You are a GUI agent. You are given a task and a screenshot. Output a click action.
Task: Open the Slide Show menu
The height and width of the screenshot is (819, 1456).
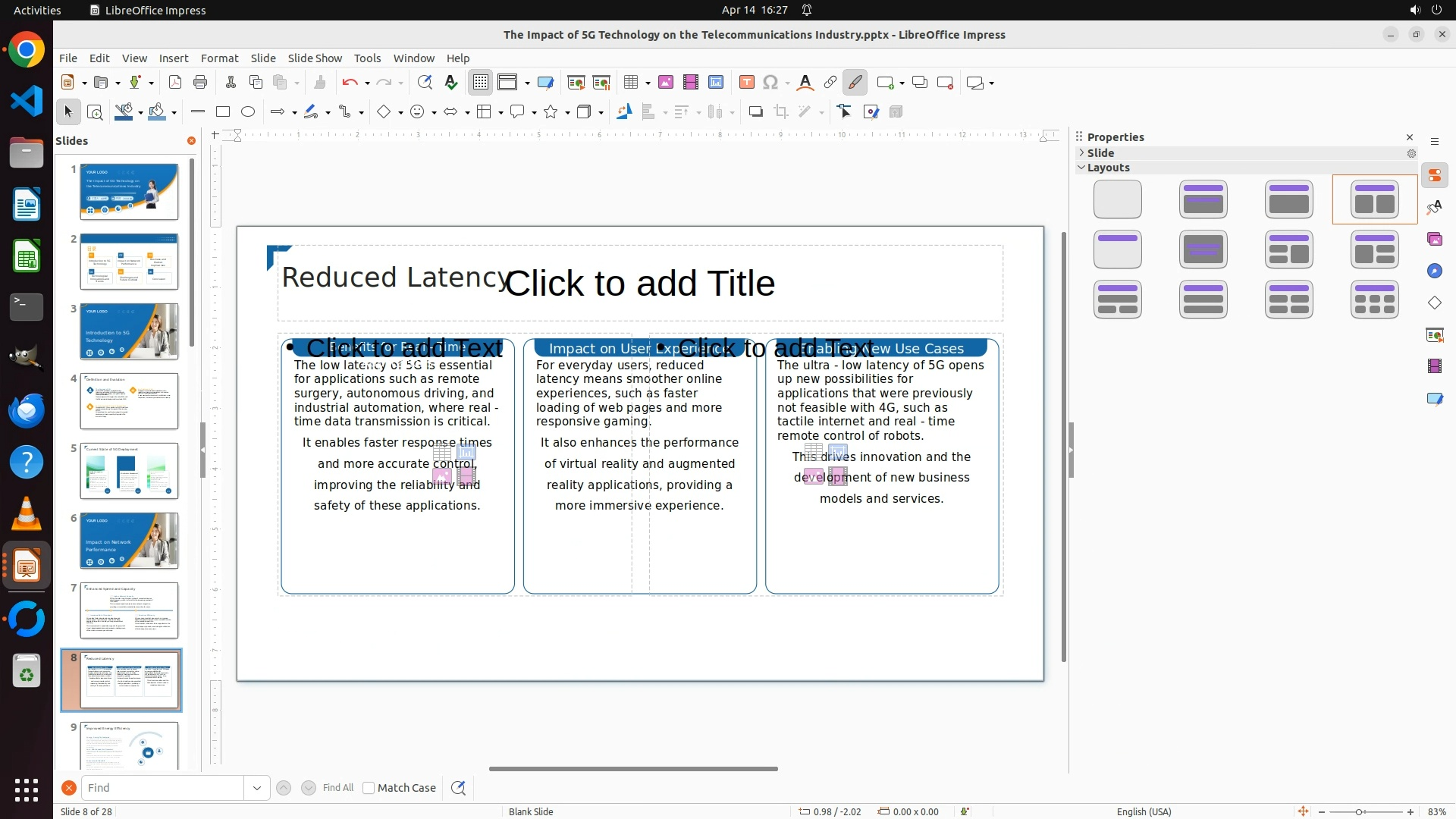(x=315, y=58)
